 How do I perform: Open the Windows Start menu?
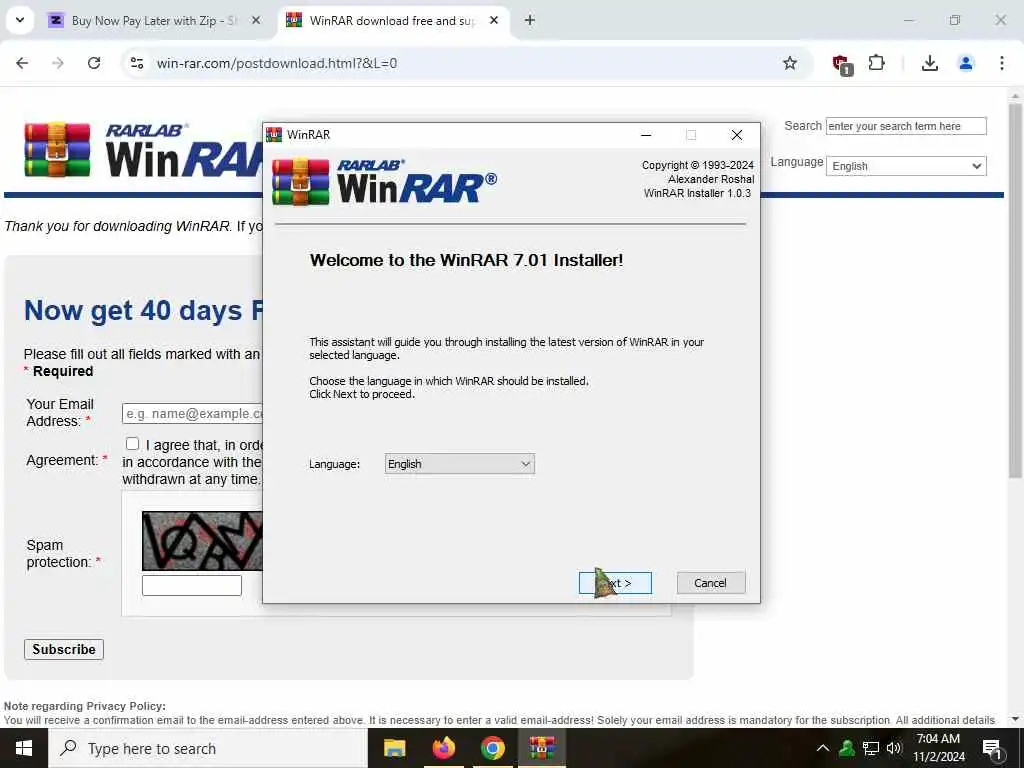pyautogui.click(x=24, y=748)
